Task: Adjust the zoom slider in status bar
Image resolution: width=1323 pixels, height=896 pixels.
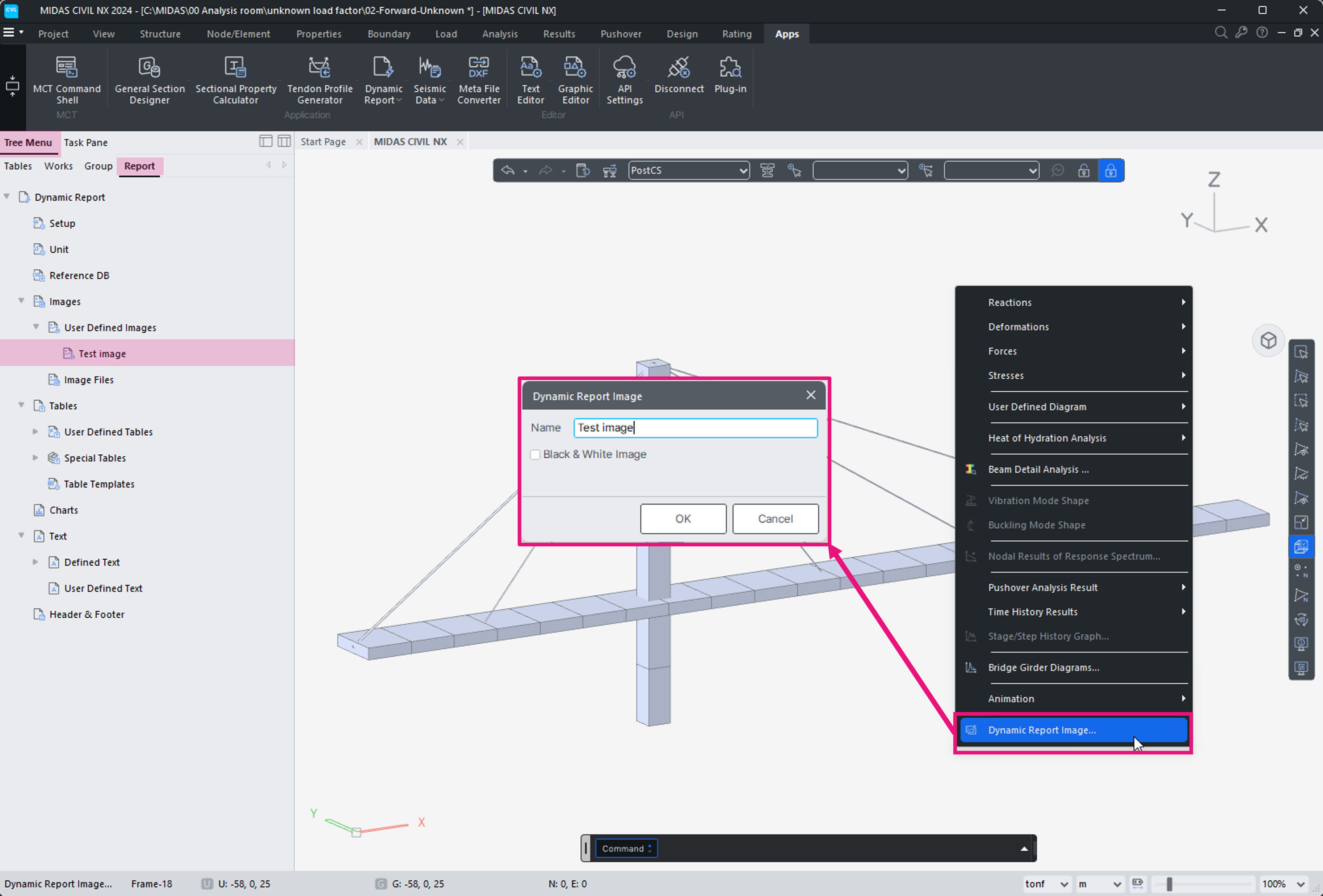Action: (x=1169, y=883)
